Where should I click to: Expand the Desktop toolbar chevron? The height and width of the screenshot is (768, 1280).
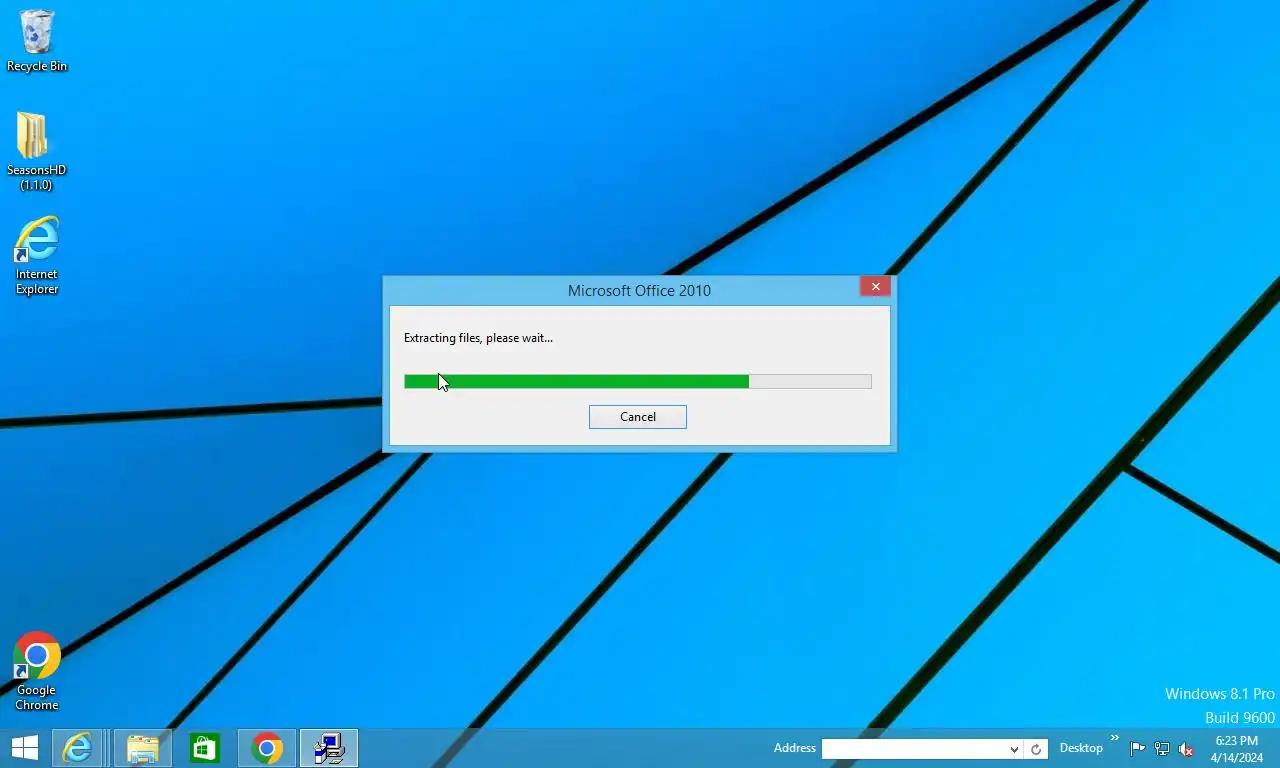(1115, 738)
